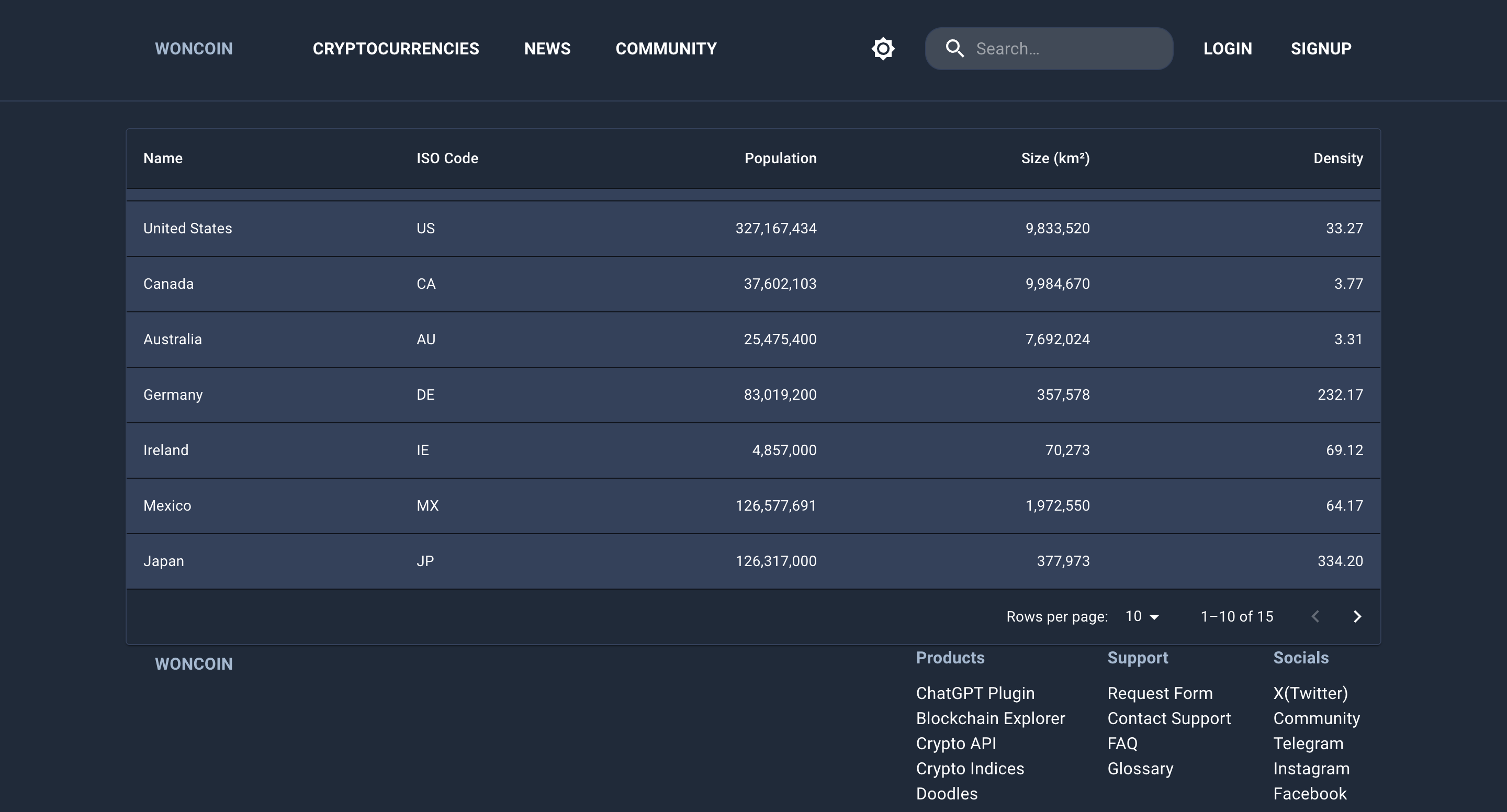Open the ChatGPT Plugin footer link

975,693
